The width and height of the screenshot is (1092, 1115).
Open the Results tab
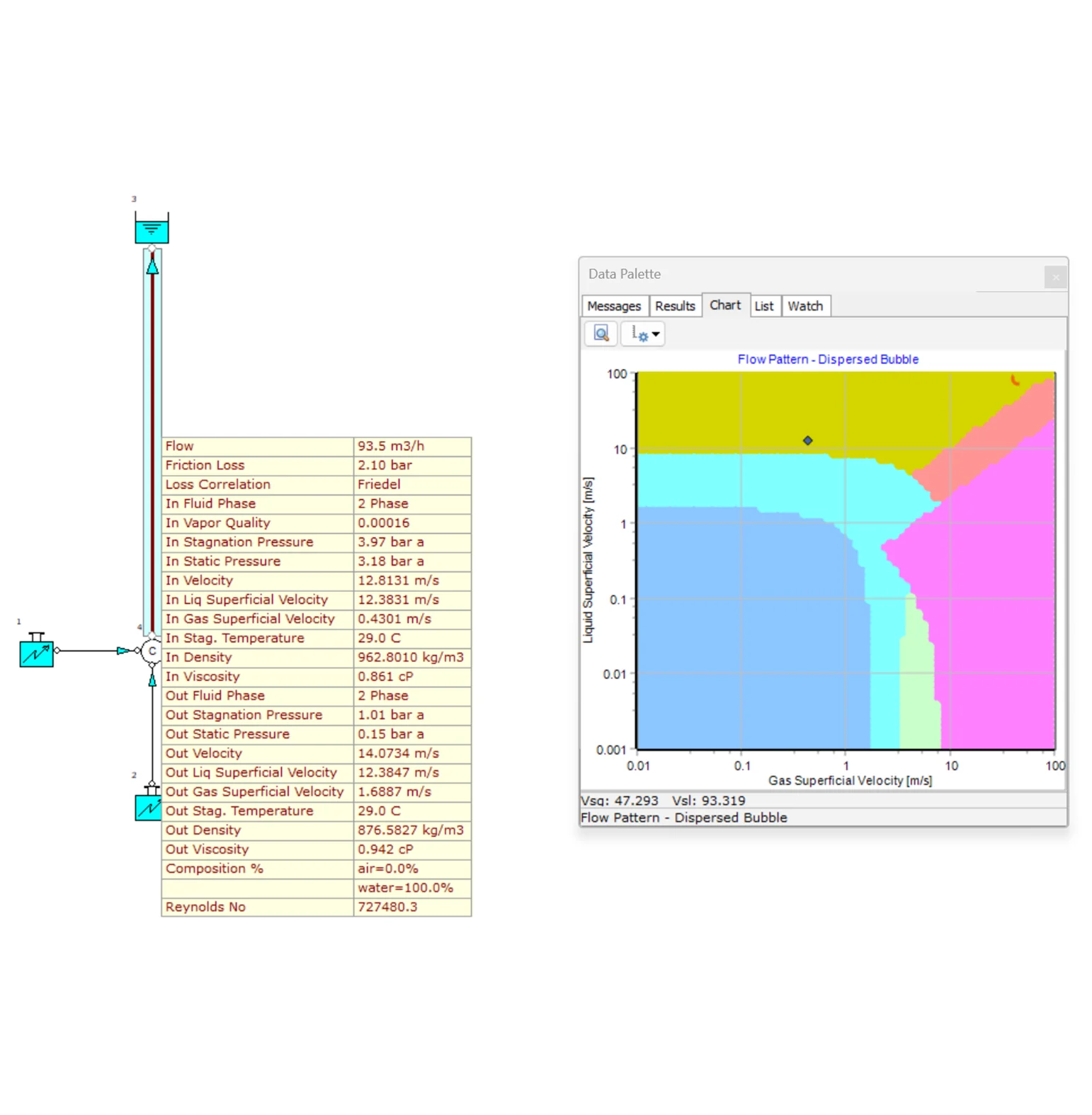[x=674, y=306]
